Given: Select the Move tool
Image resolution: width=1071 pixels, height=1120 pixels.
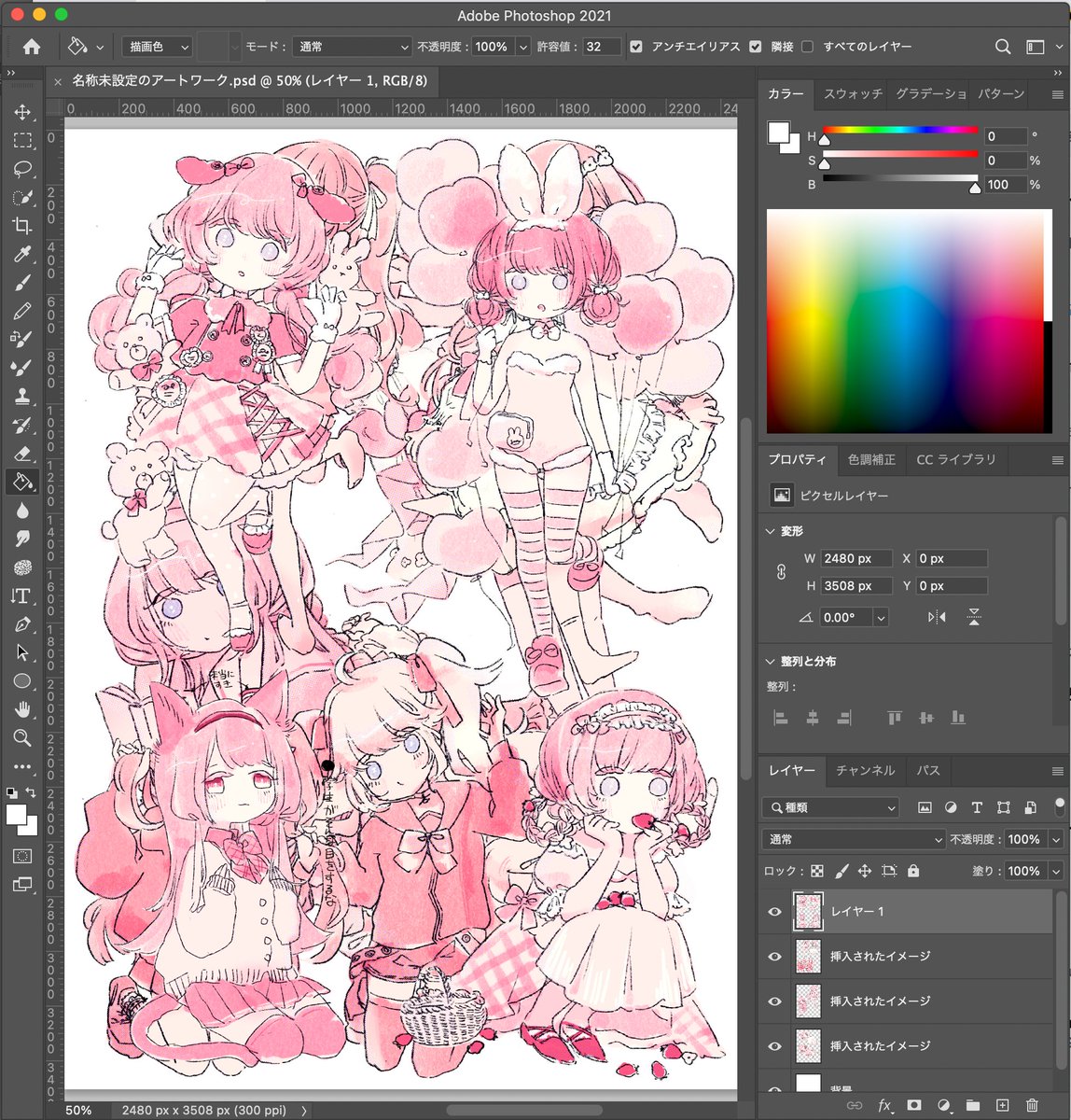Looking at the screenshot, I should click(x=22, y=112).
